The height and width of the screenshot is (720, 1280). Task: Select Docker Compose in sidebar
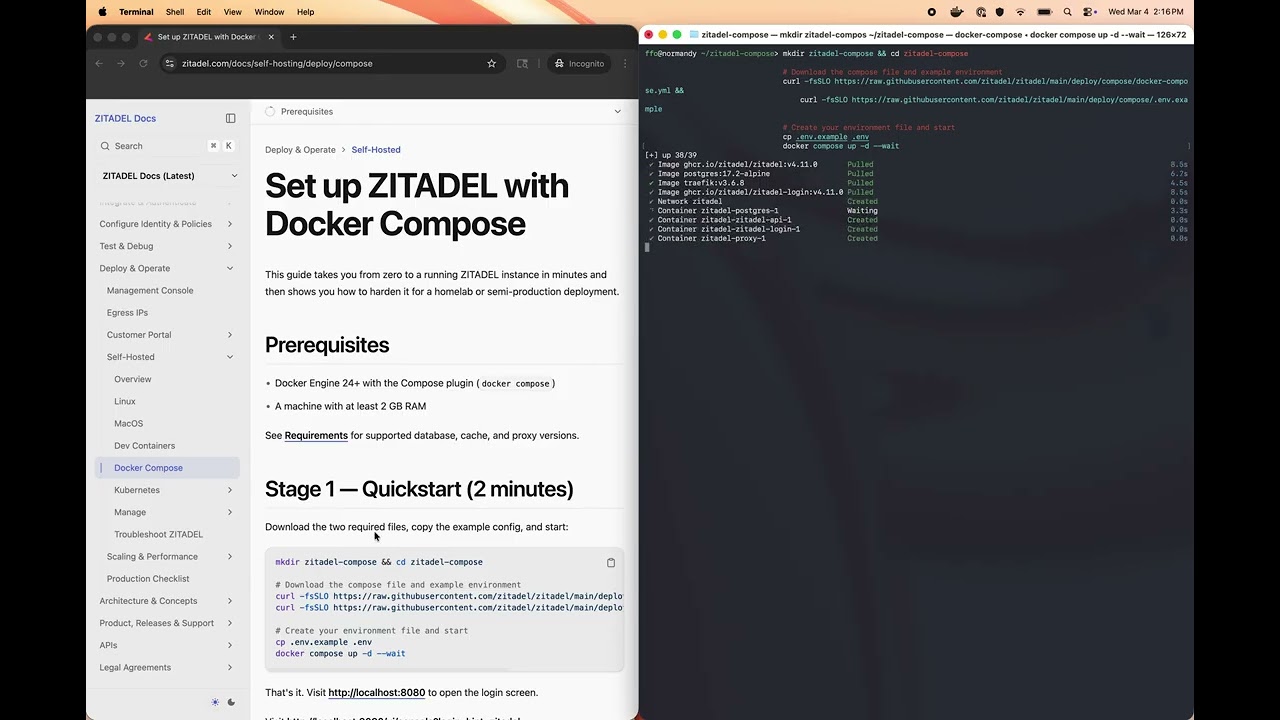point(168,468)
